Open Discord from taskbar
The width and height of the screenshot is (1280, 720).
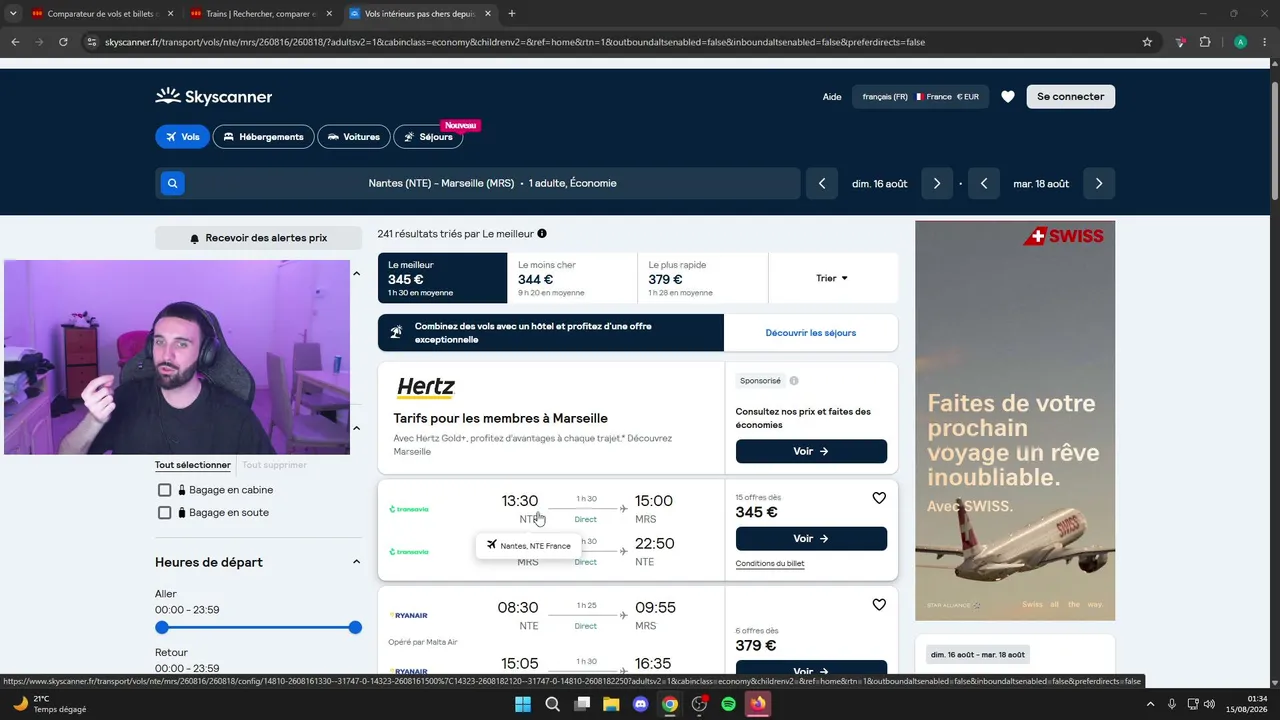pyautogui.click(x=641, y=704)
